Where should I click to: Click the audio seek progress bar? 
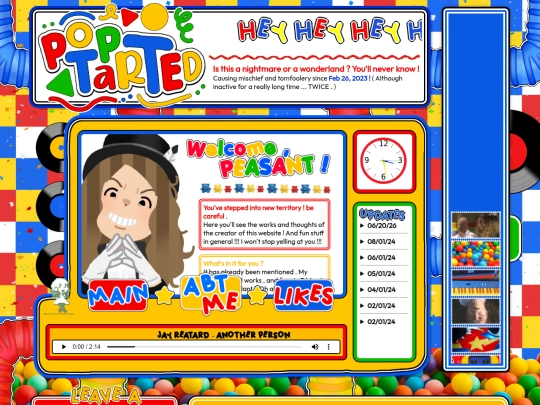point(204,347)
